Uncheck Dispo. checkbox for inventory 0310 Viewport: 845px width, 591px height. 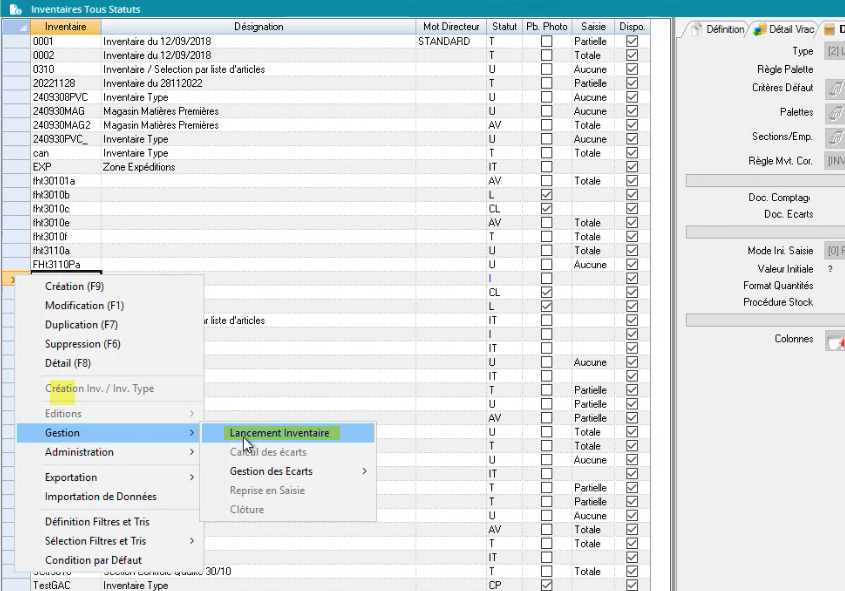631,70
